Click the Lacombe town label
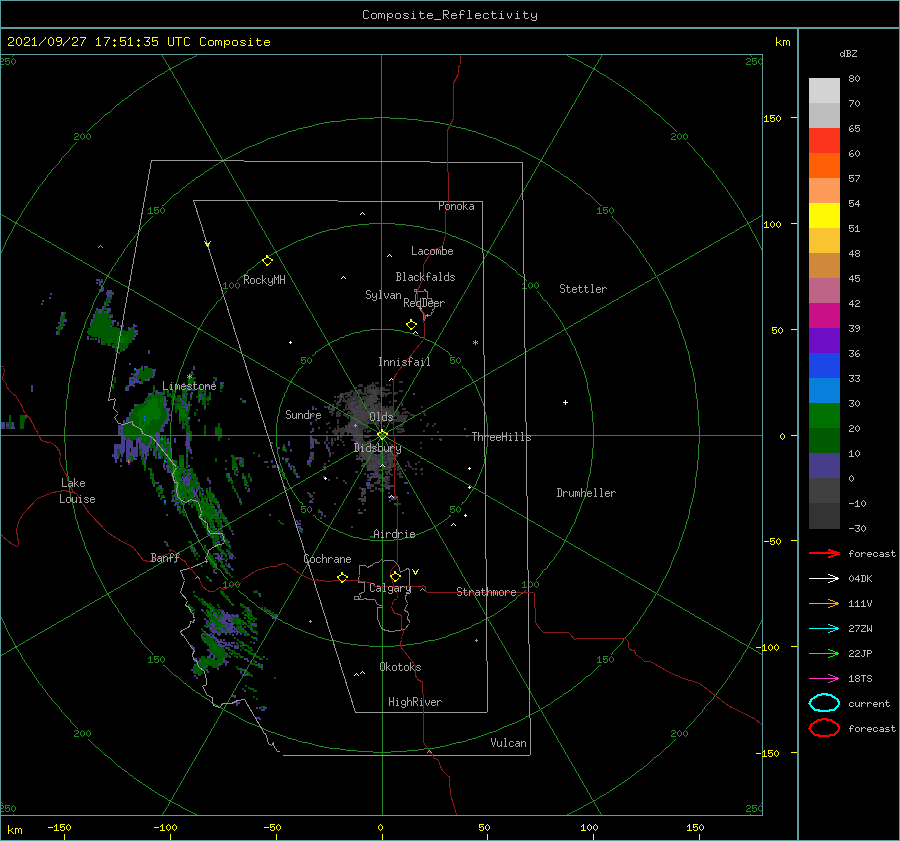The image size is (900, 841). coord(432,251)
